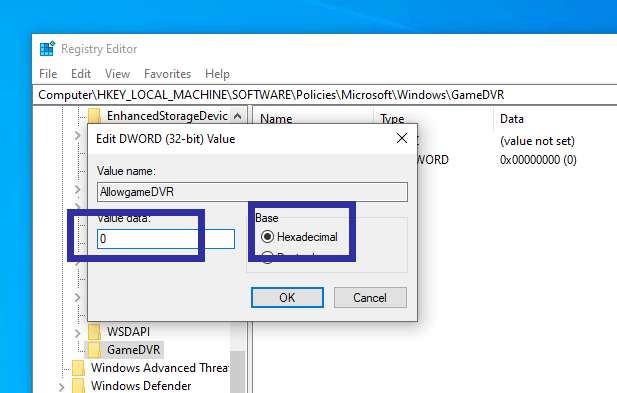Close the Edit DWORD dialog
The height and width of the screenshot is (393, 617).
pos(402,138)
